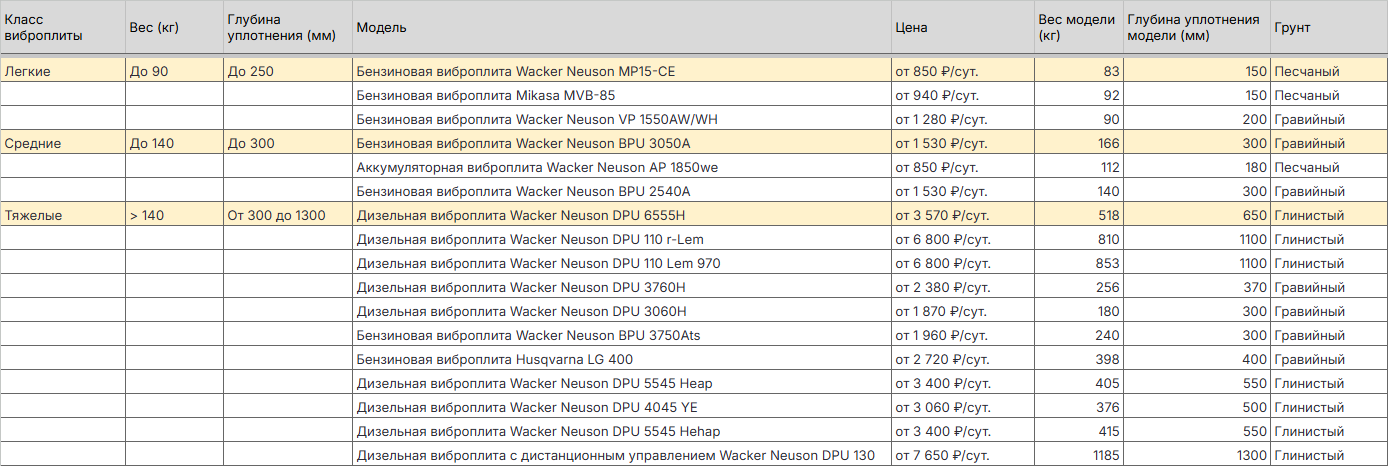The width and height of the screenshot is (1388, 466).
Task: Select compaction depth value '400'
Action: [x=1197, y=360]
